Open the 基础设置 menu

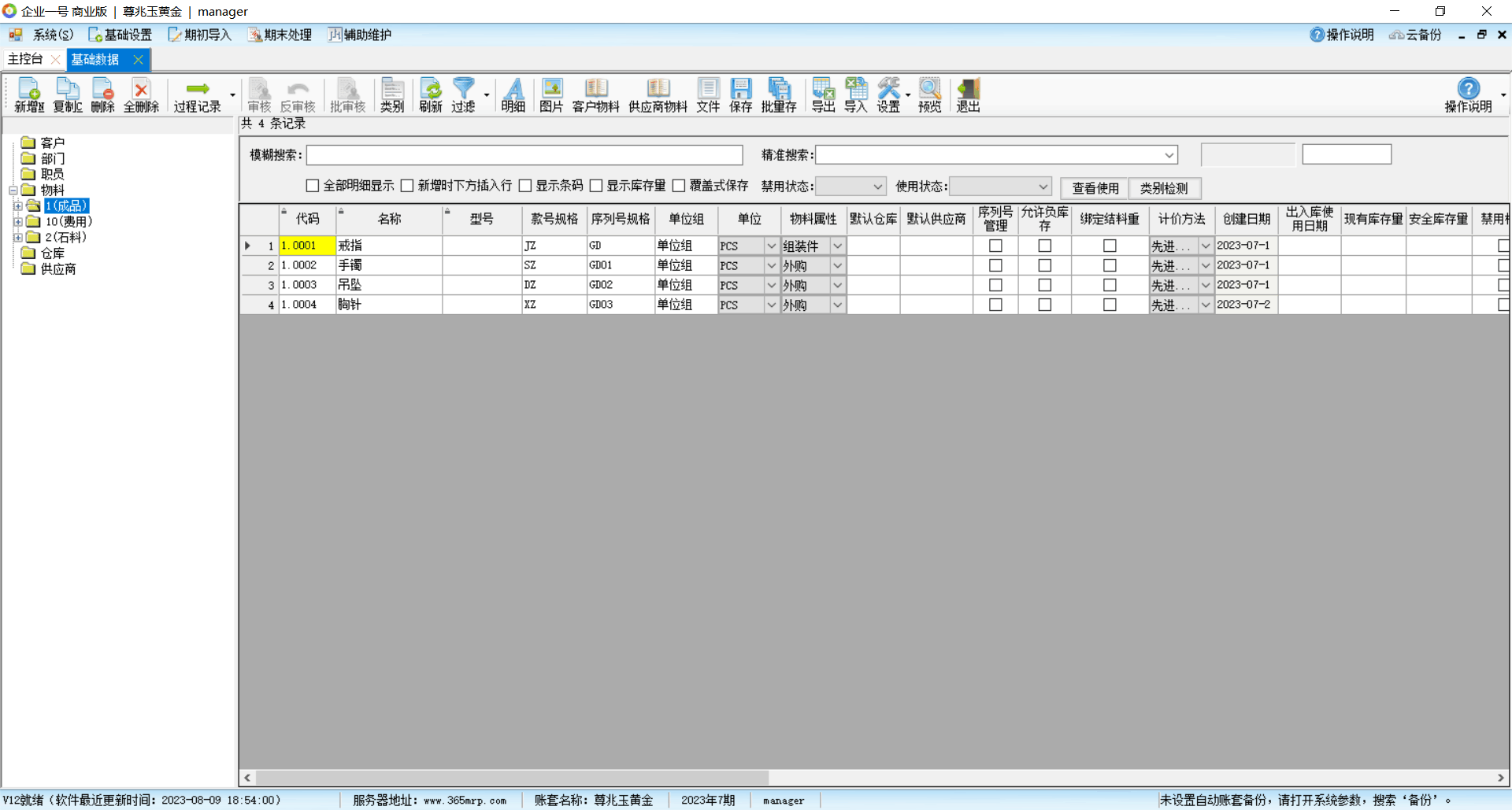coord(120,35)
